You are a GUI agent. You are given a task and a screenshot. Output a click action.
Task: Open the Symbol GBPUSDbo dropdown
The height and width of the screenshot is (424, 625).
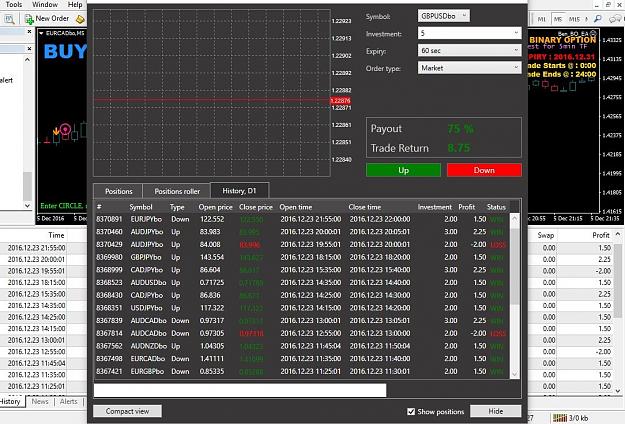444,16
